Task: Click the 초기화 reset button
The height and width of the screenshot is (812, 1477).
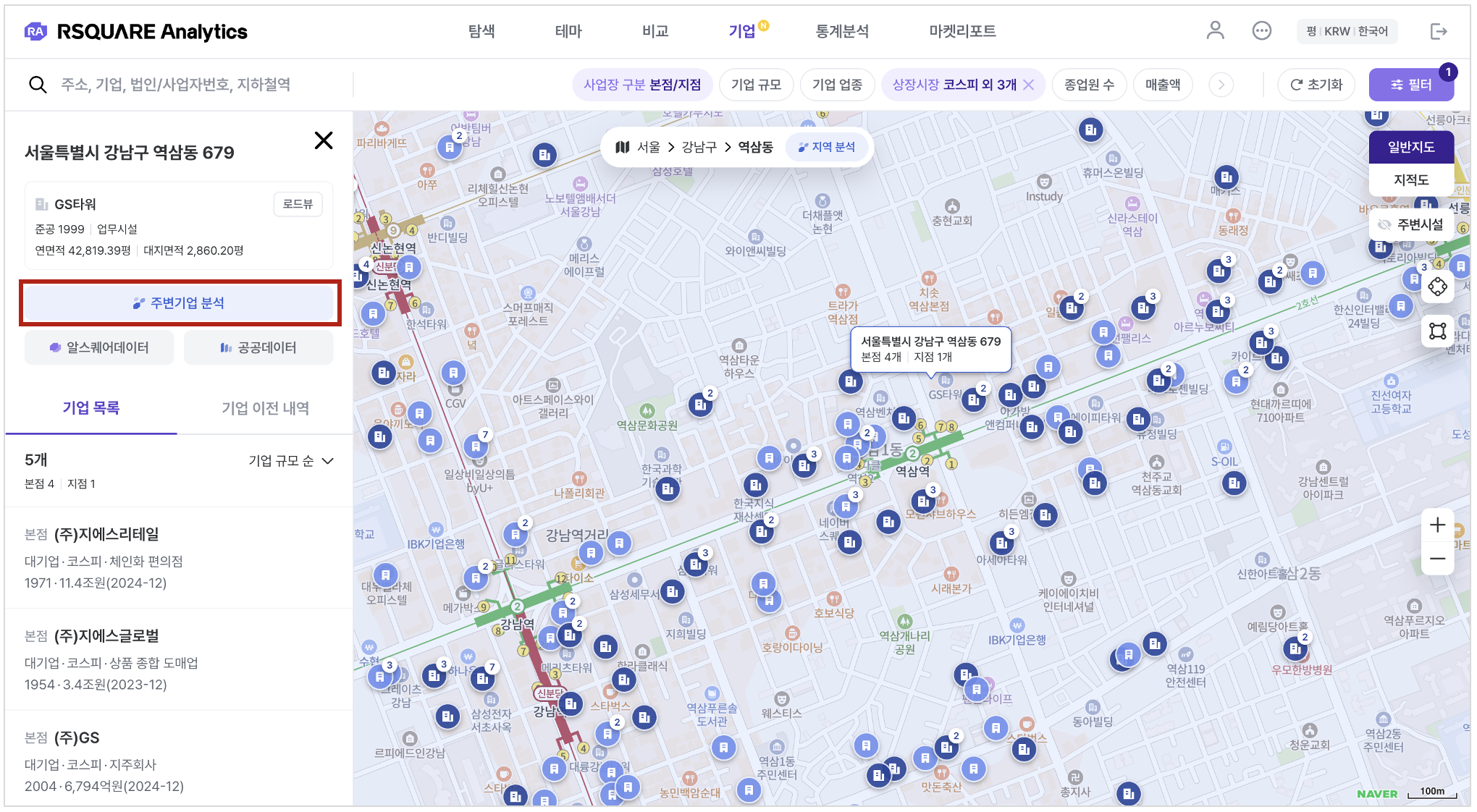Action: click(1316, 85)
